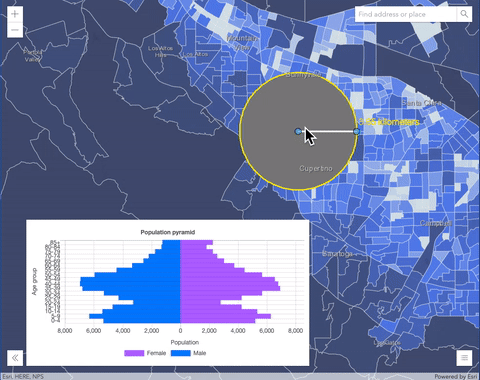The width and height of the screenshot is (480, 380).
Task: Click the Cupertino map label
Action: [316, 168]
